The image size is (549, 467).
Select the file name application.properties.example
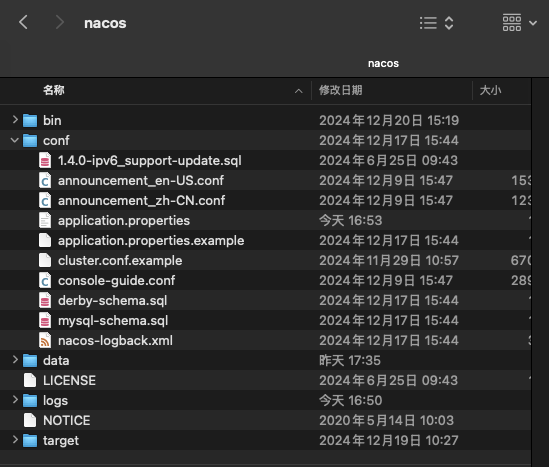[x=151, y=241]
